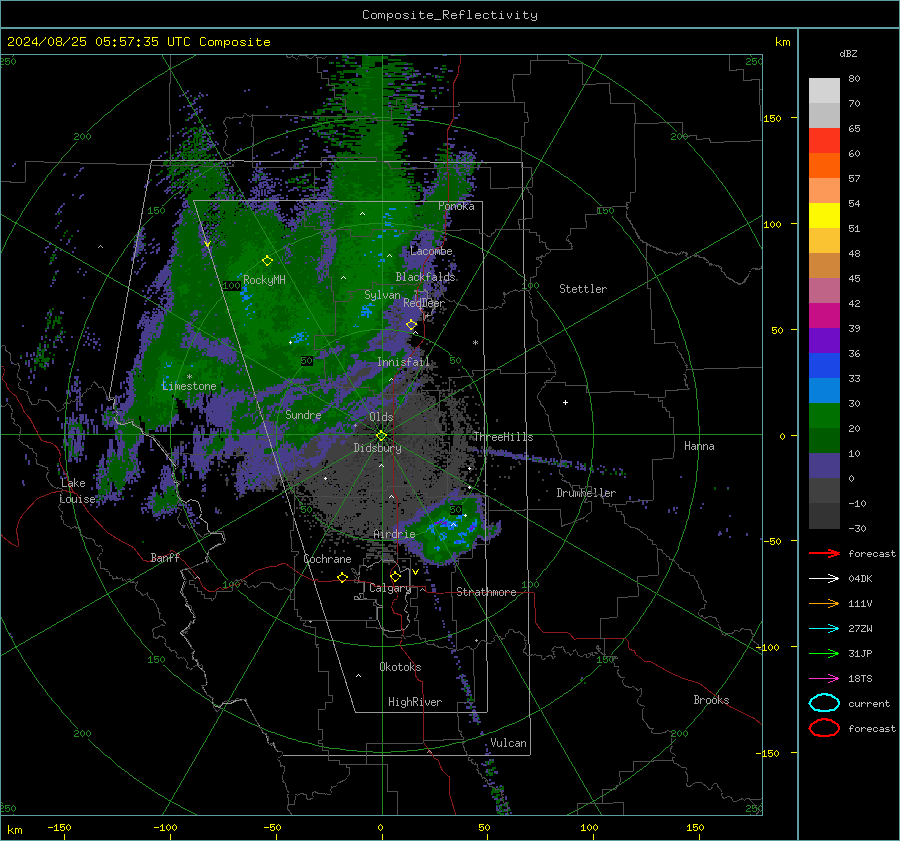Click the ThreeHills town label
The height and width of the screenshot is (841, 900).
coord(503,437)
